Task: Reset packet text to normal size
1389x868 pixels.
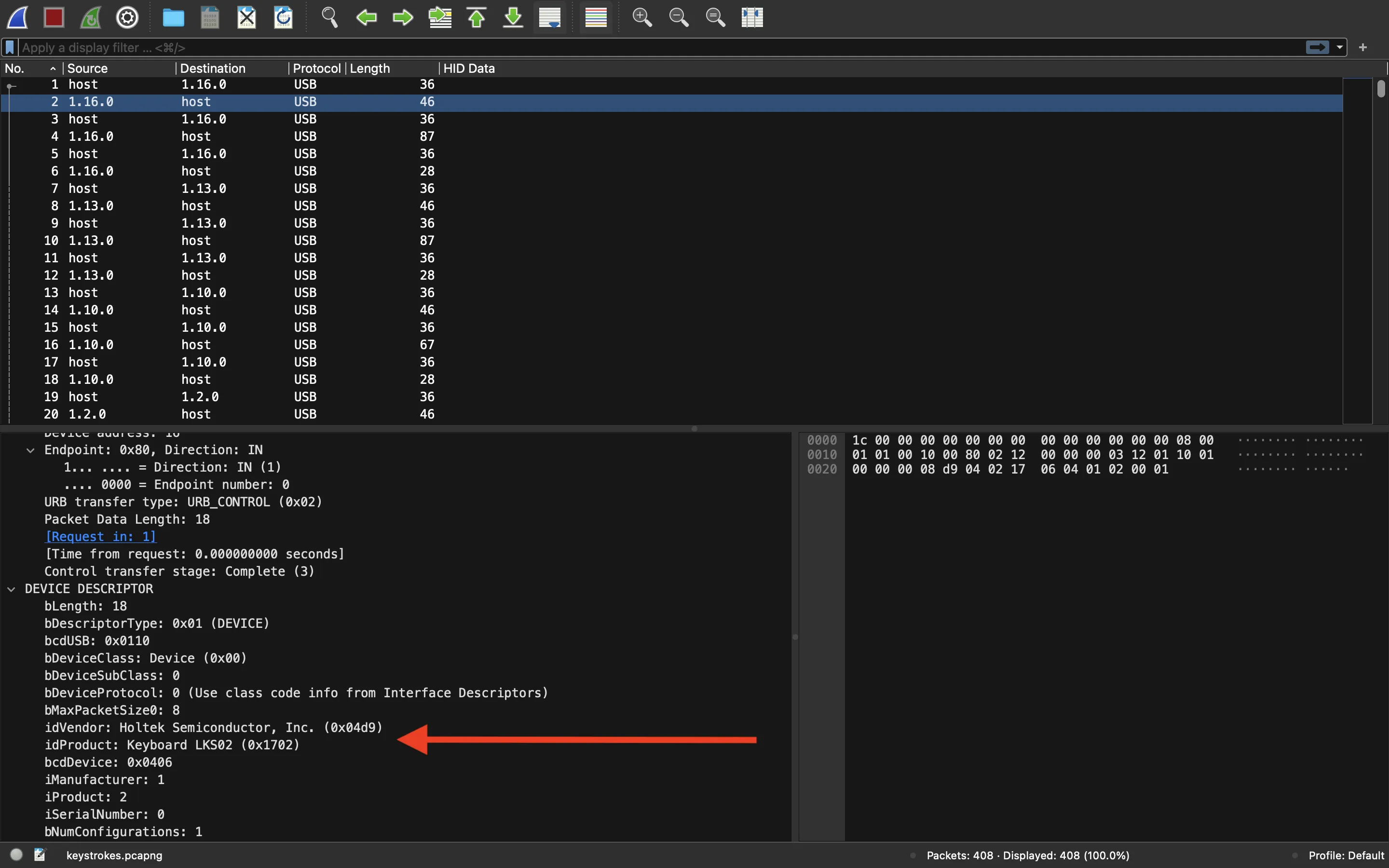Action: [715, 17]
